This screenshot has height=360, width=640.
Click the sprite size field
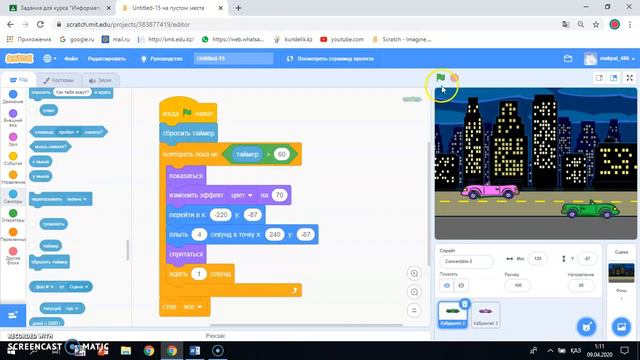518,285
